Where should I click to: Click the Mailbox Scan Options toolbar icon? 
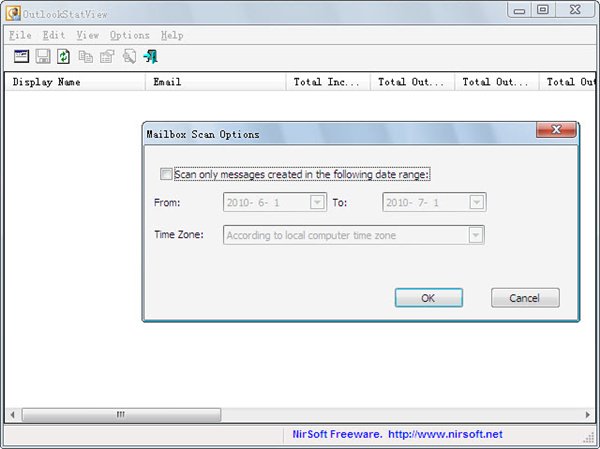pos(21,56)
